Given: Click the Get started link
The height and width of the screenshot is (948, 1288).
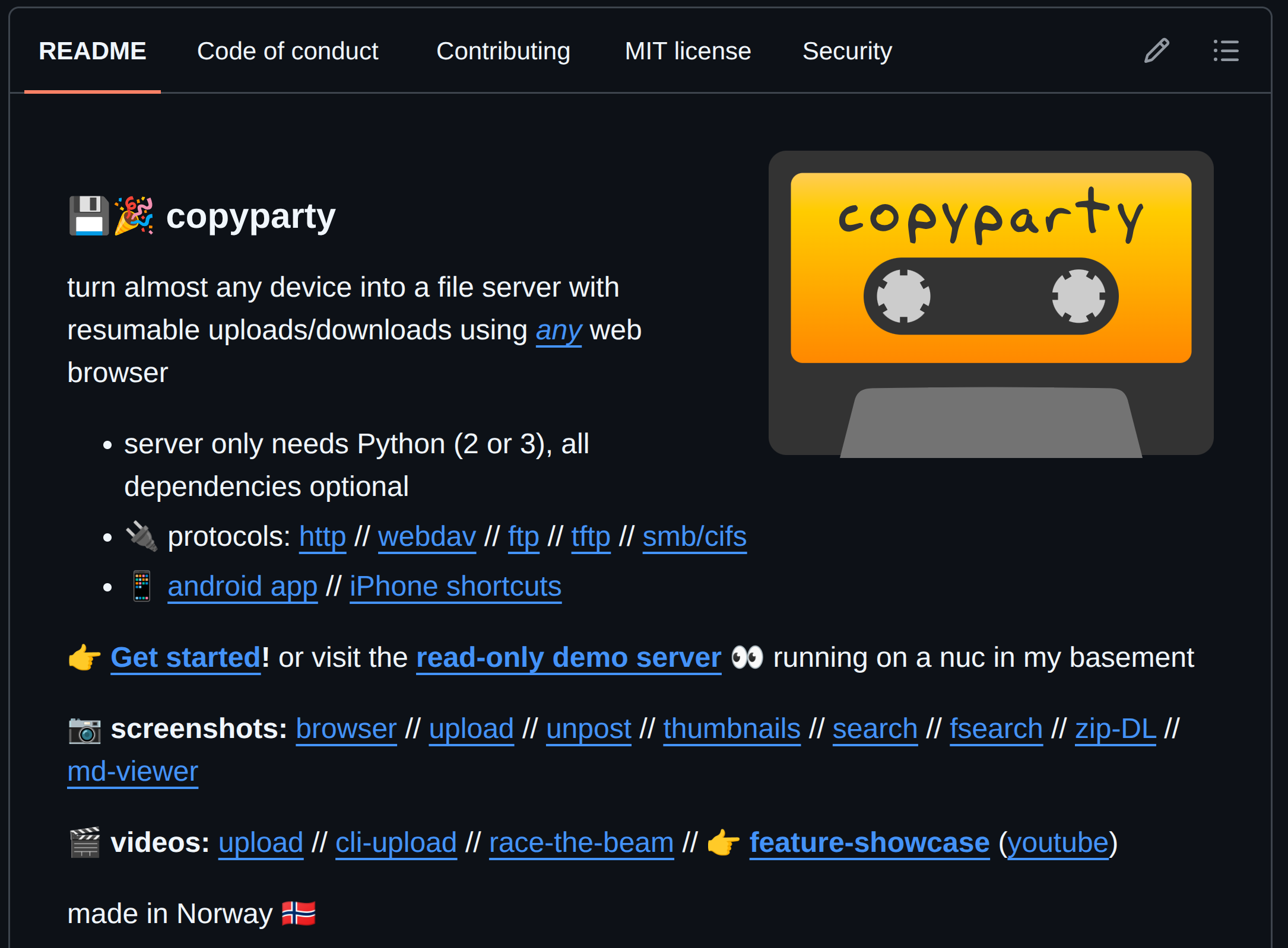Looking at the screenshot, I should 185,657.
